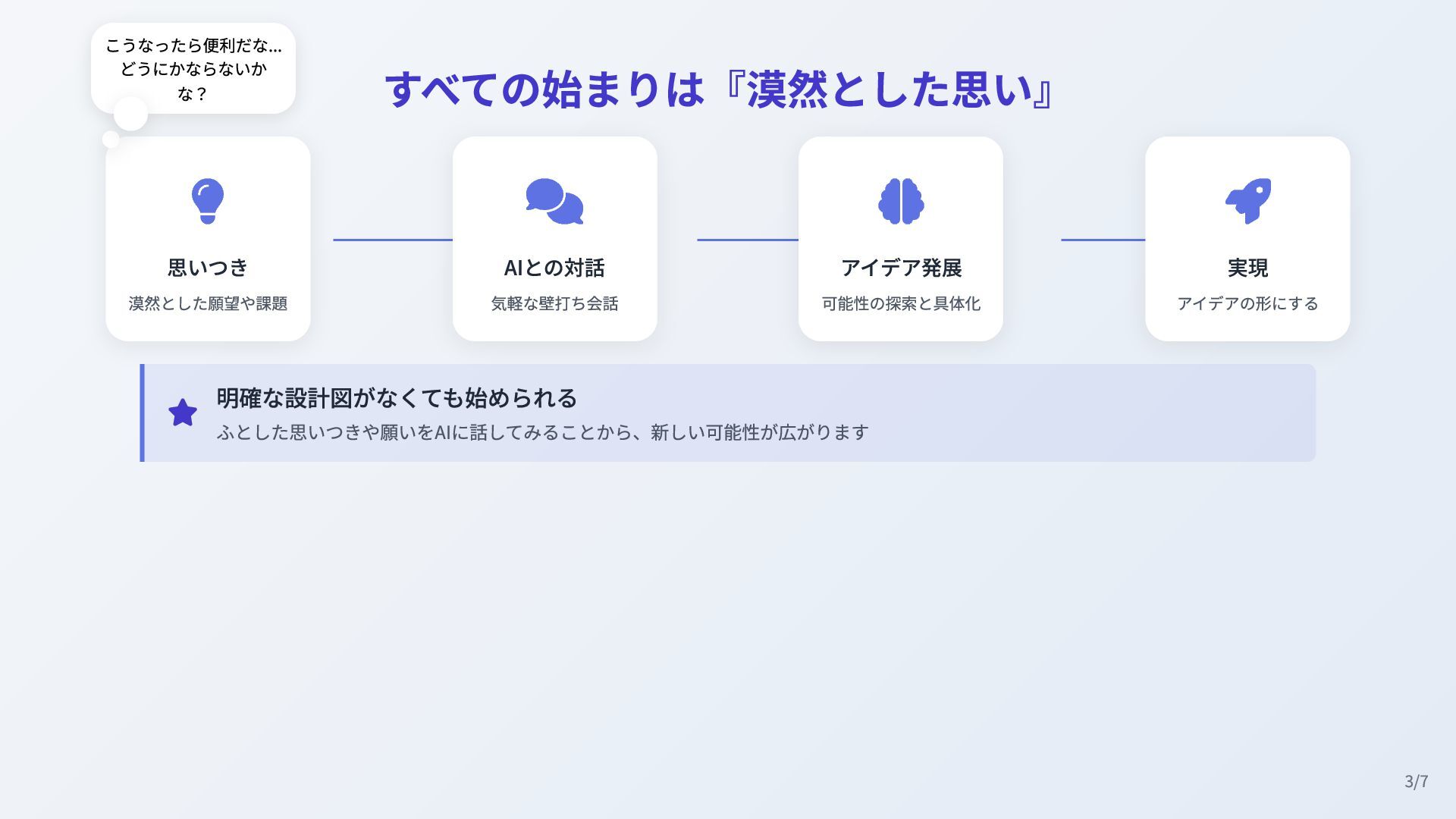1456x819 pixels.
Task: Click the subtitle 可能性の探索と具体化
Action: point(901,303)
